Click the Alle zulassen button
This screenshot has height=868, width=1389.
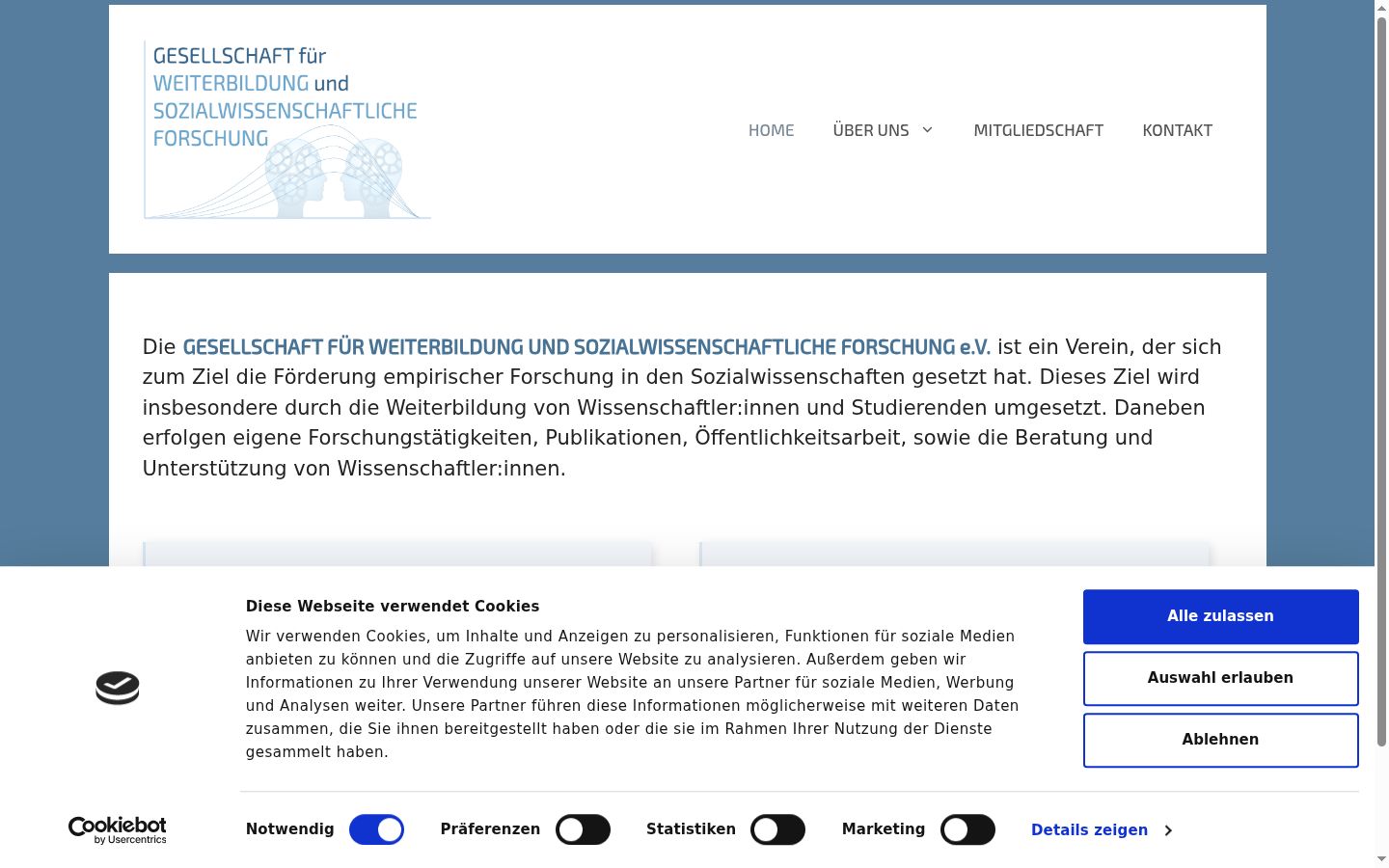tap(1221, 616)
